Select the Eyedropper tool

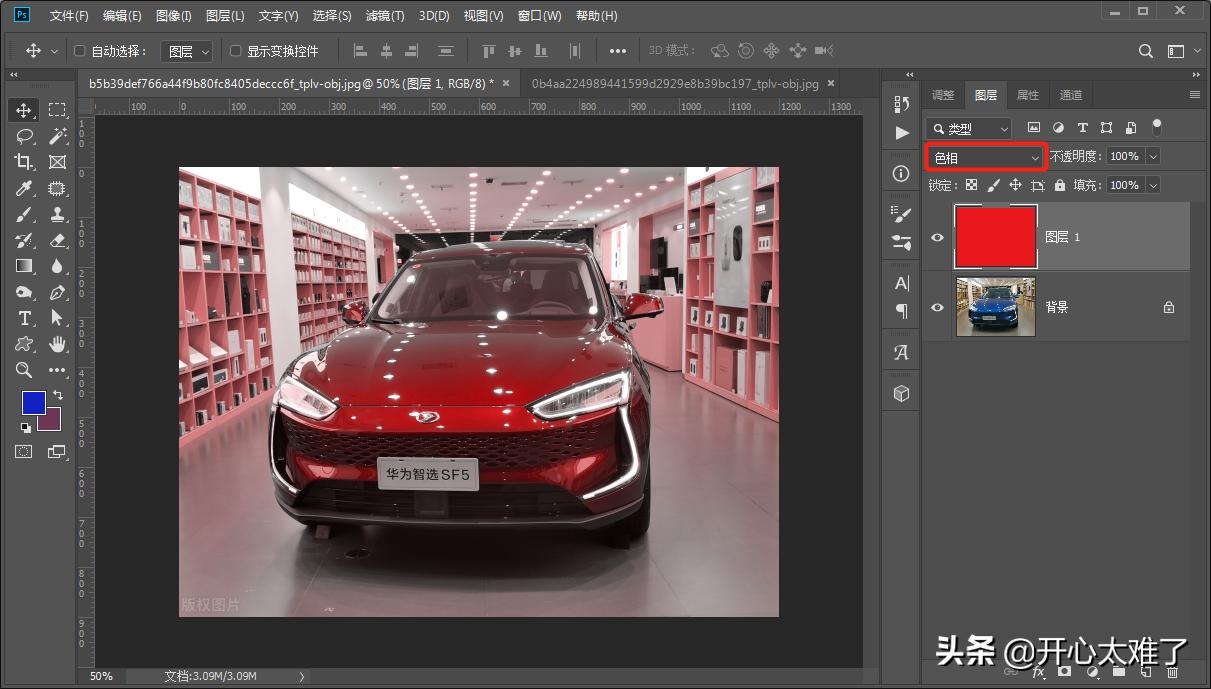(24, 188)
